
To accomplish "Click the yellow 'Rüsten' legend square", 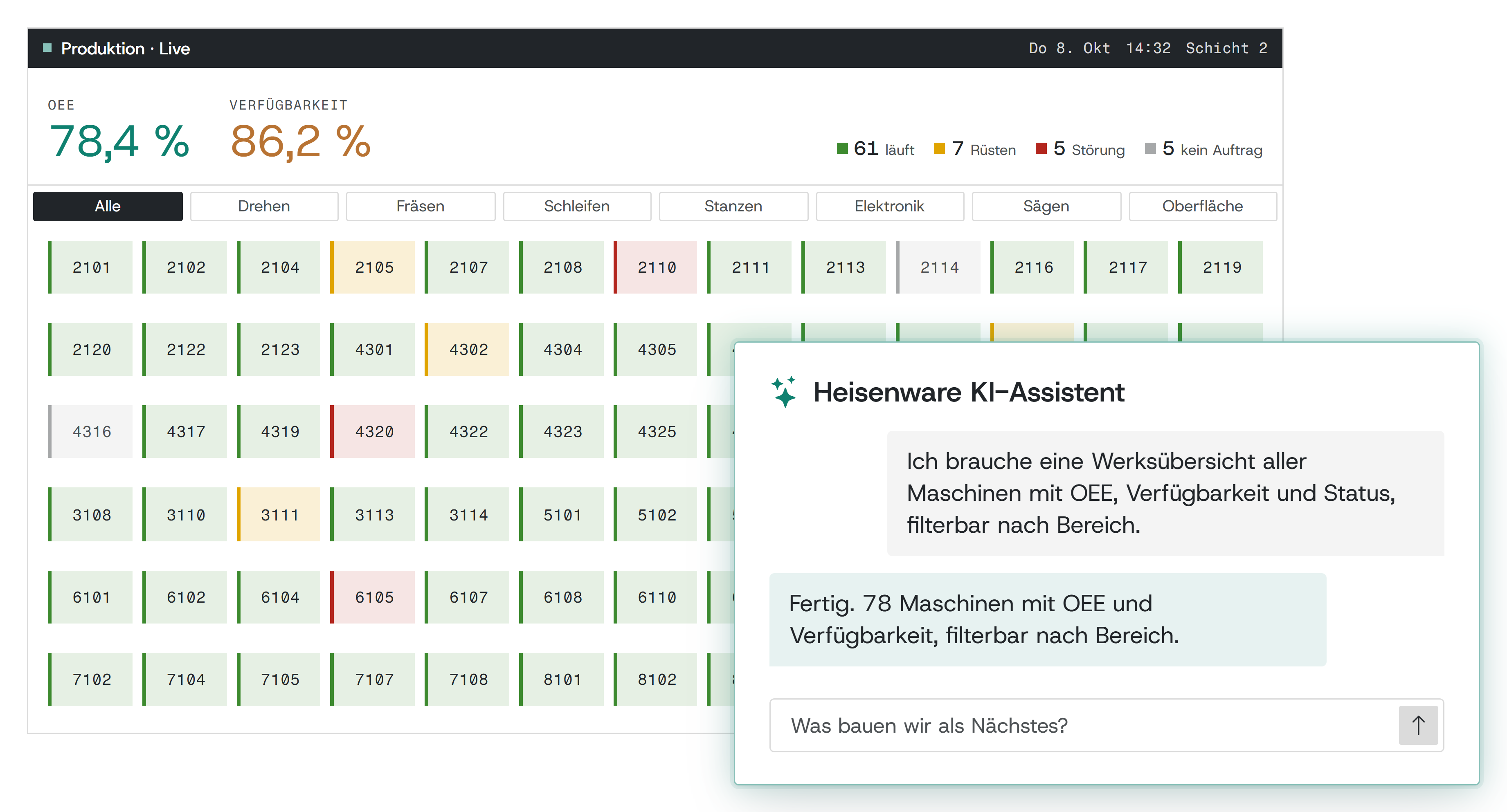I will coord(940,148).
